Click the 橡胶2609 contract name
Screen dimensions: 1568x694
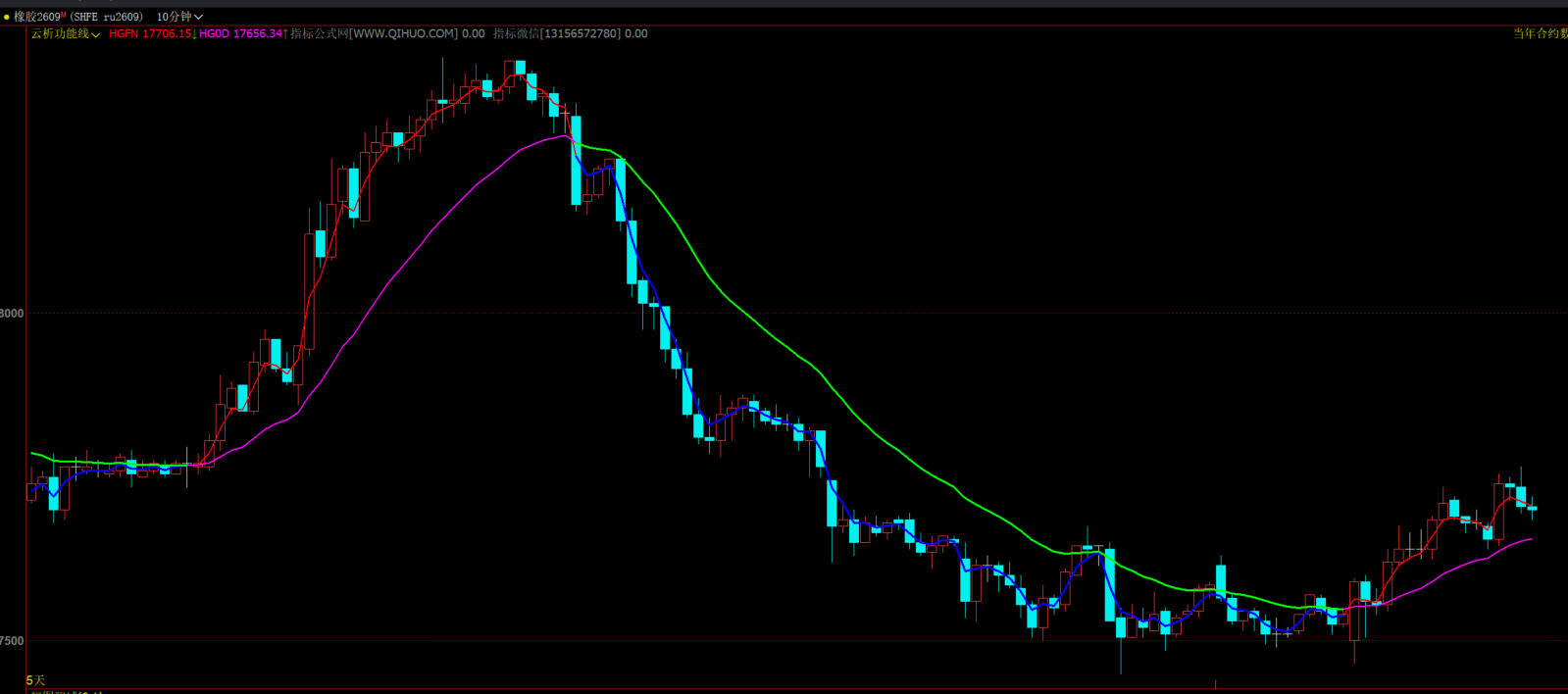click(x=39, y=17)
